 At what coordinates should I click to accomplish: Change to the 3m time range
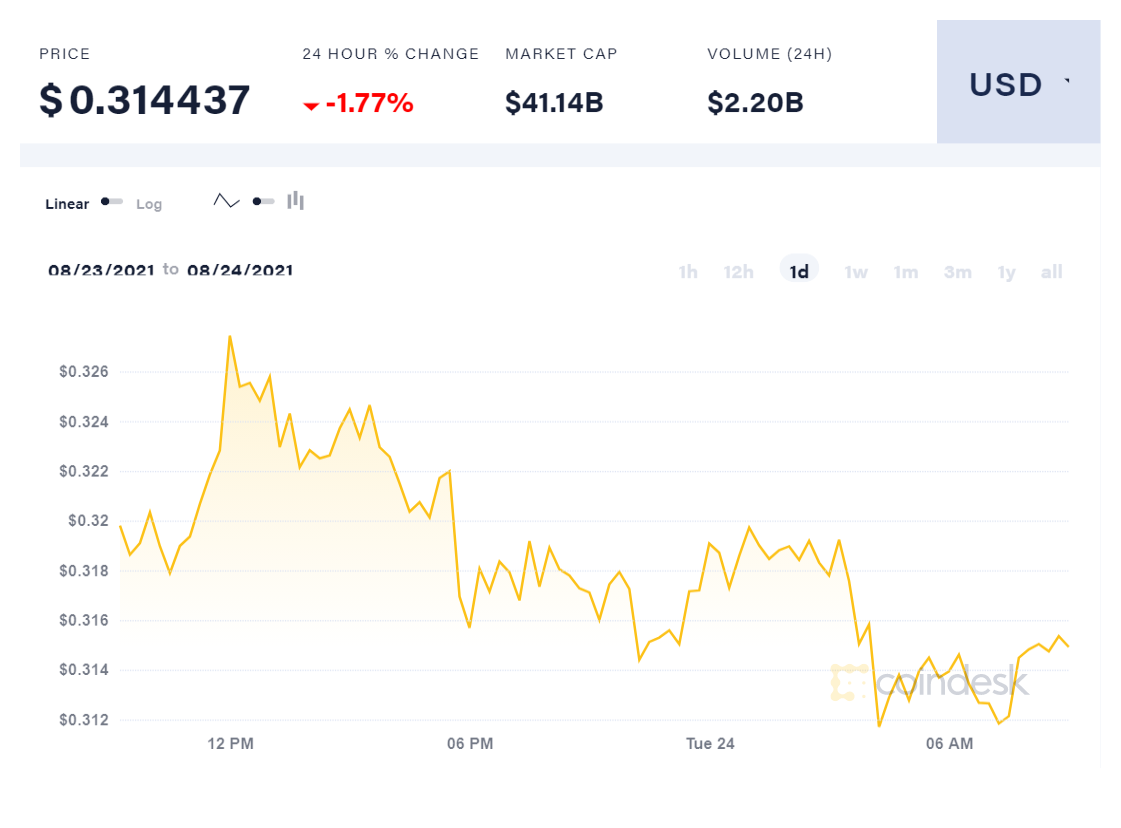point(957,272)
